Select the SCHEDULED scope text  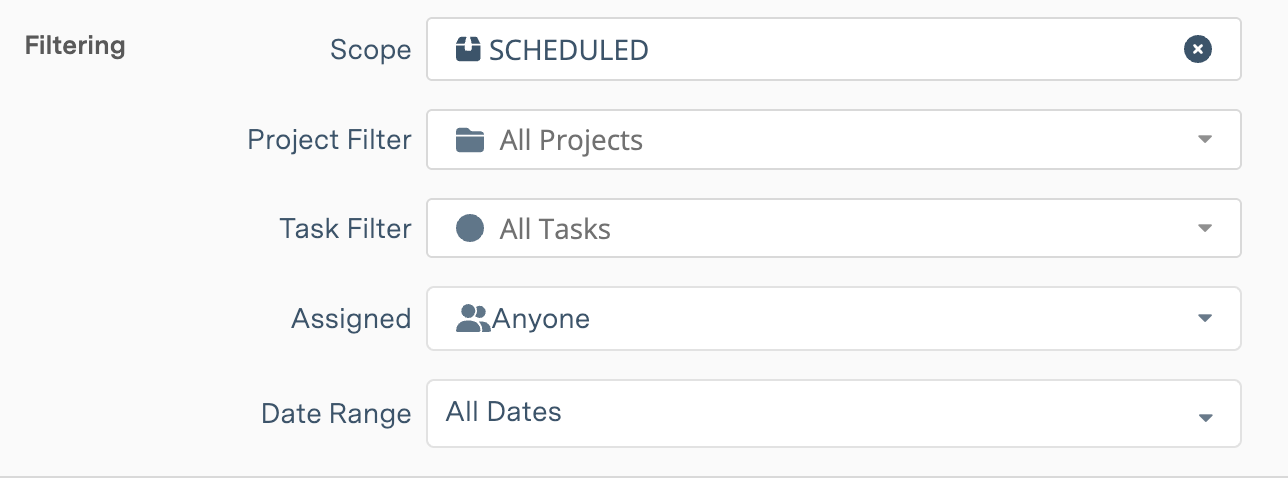568,50
